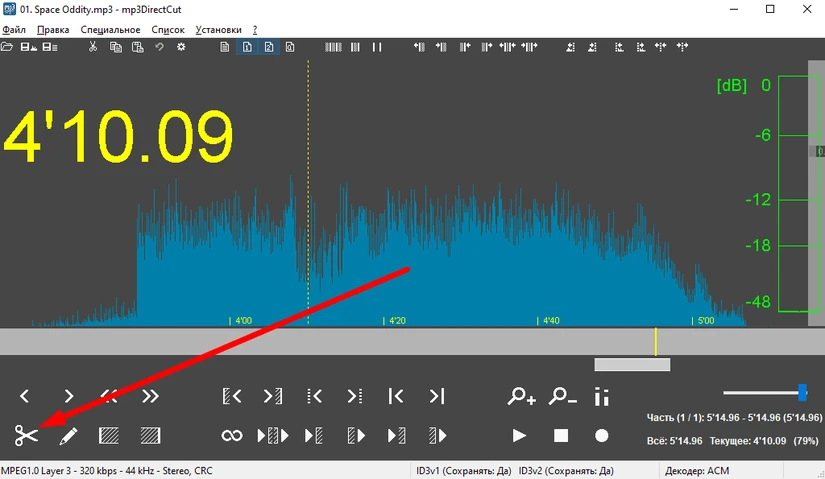Click the settings gear in toolbar
The width and height of the screenshot is (825, 479).
coord(181,47)
